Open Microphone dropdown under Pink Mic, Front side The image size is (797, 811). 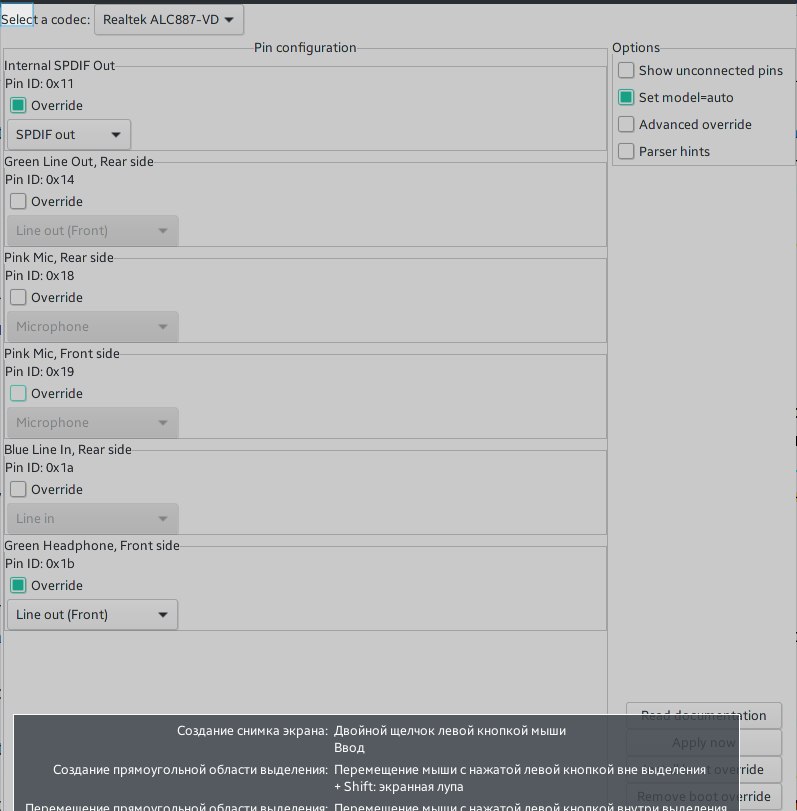pyautogui.click(x=93, y=423)
